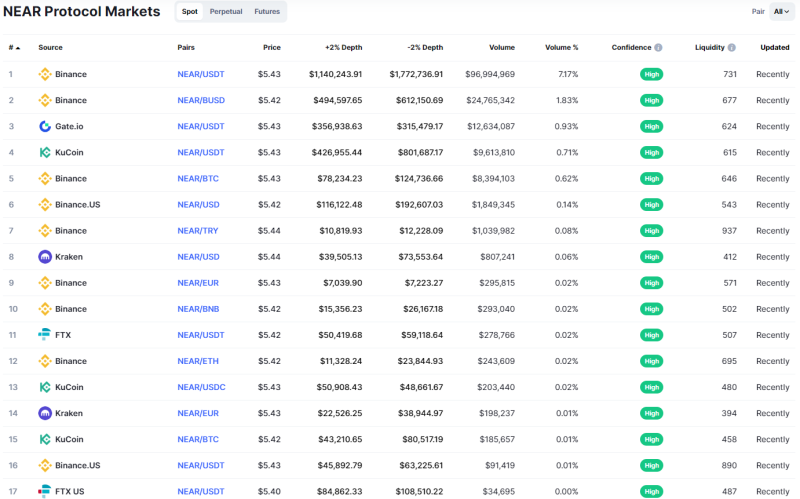
Task: Click the Liquidity info icon
Action: coord(732,47)
